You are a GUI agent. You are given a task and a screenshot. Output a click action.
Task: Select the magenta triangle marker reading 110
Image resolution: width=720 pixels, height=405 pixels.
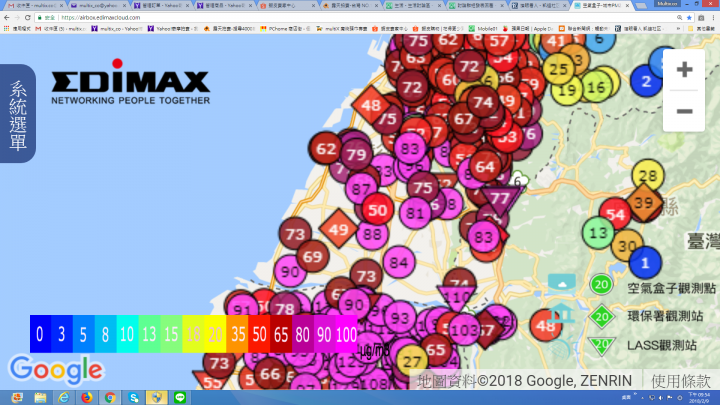(456, 297)
